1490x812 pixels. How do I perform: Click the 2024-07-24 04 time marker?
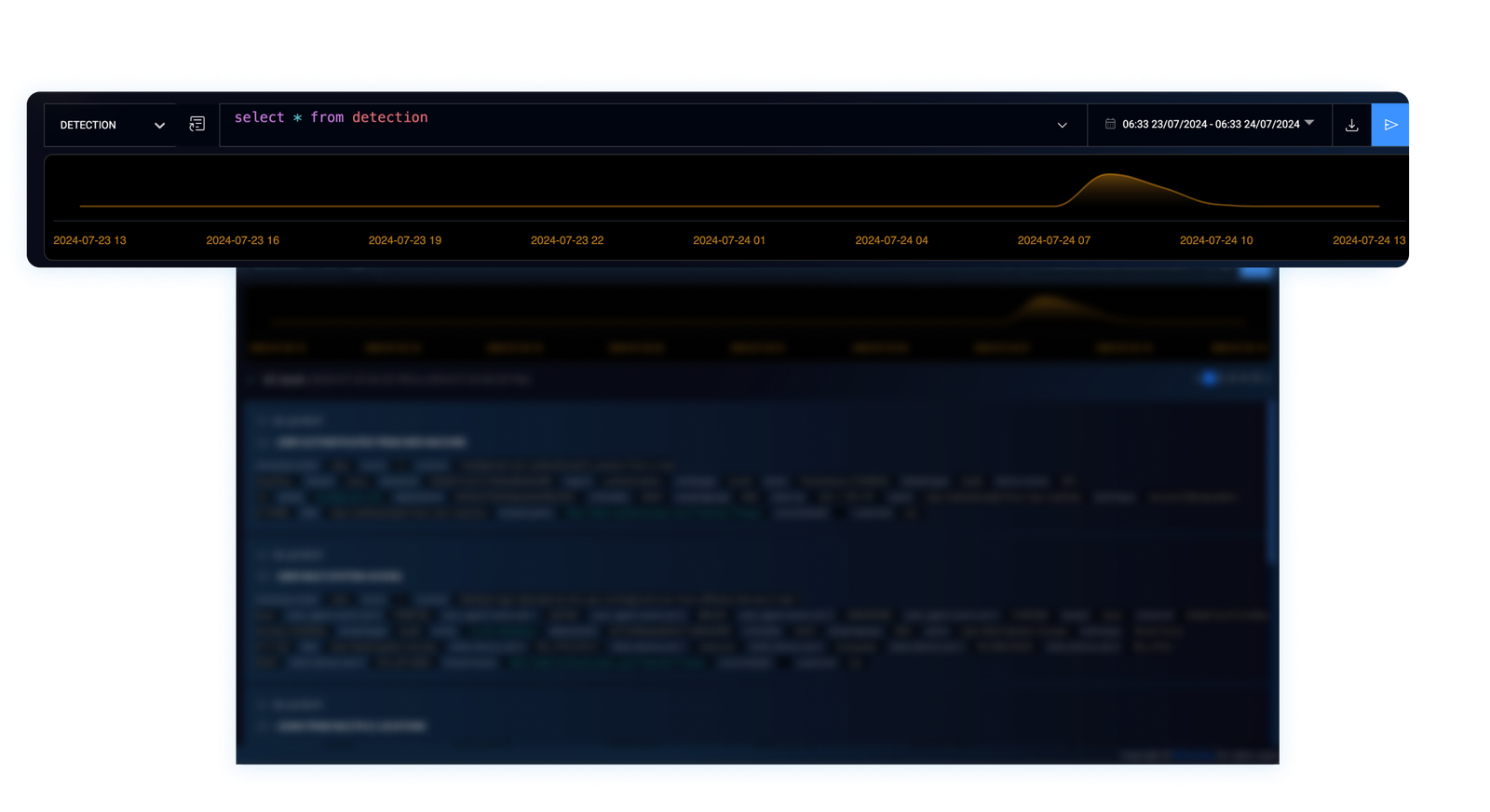point(891,240)
